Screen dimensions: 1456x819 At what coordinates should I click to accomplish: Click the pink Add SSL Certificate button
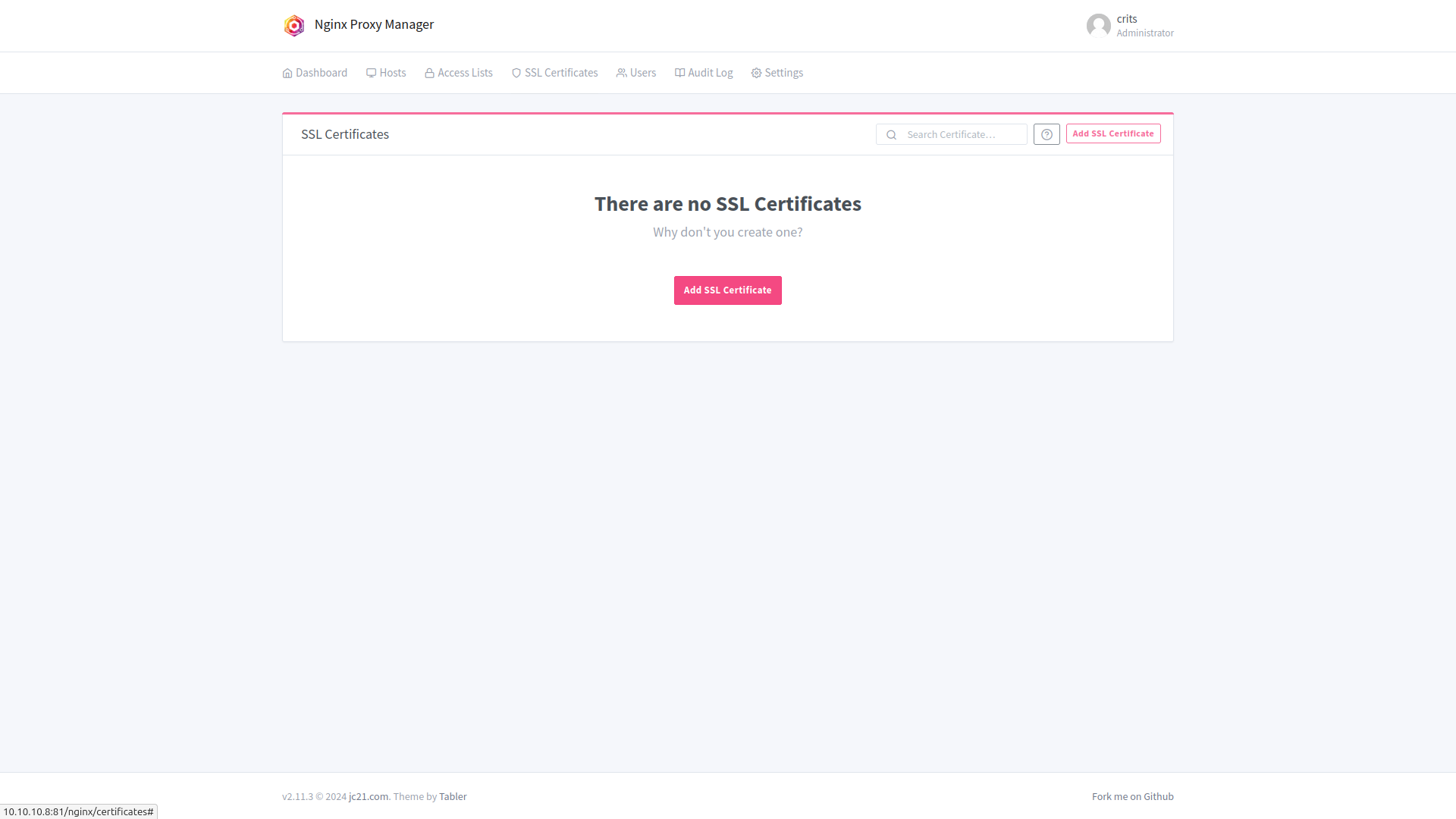click(x=728, y=290)
